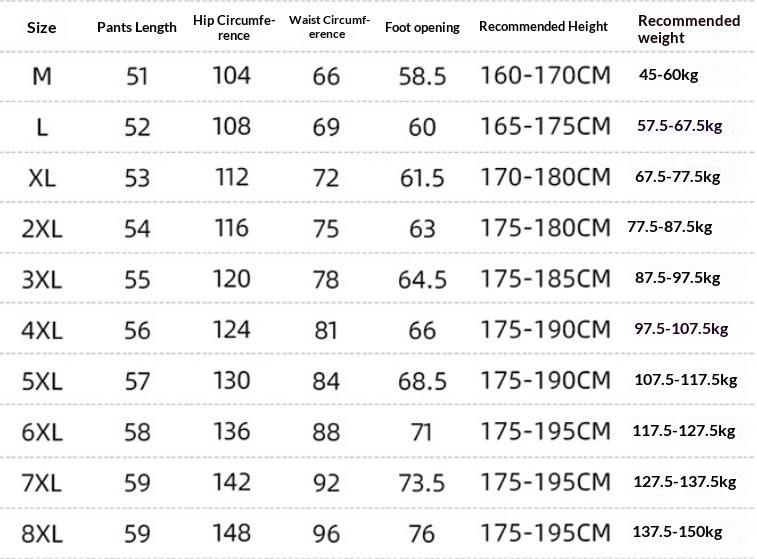Click the Size column header
The width and height of the screenshot is (757, 559).
pos(42,28)
